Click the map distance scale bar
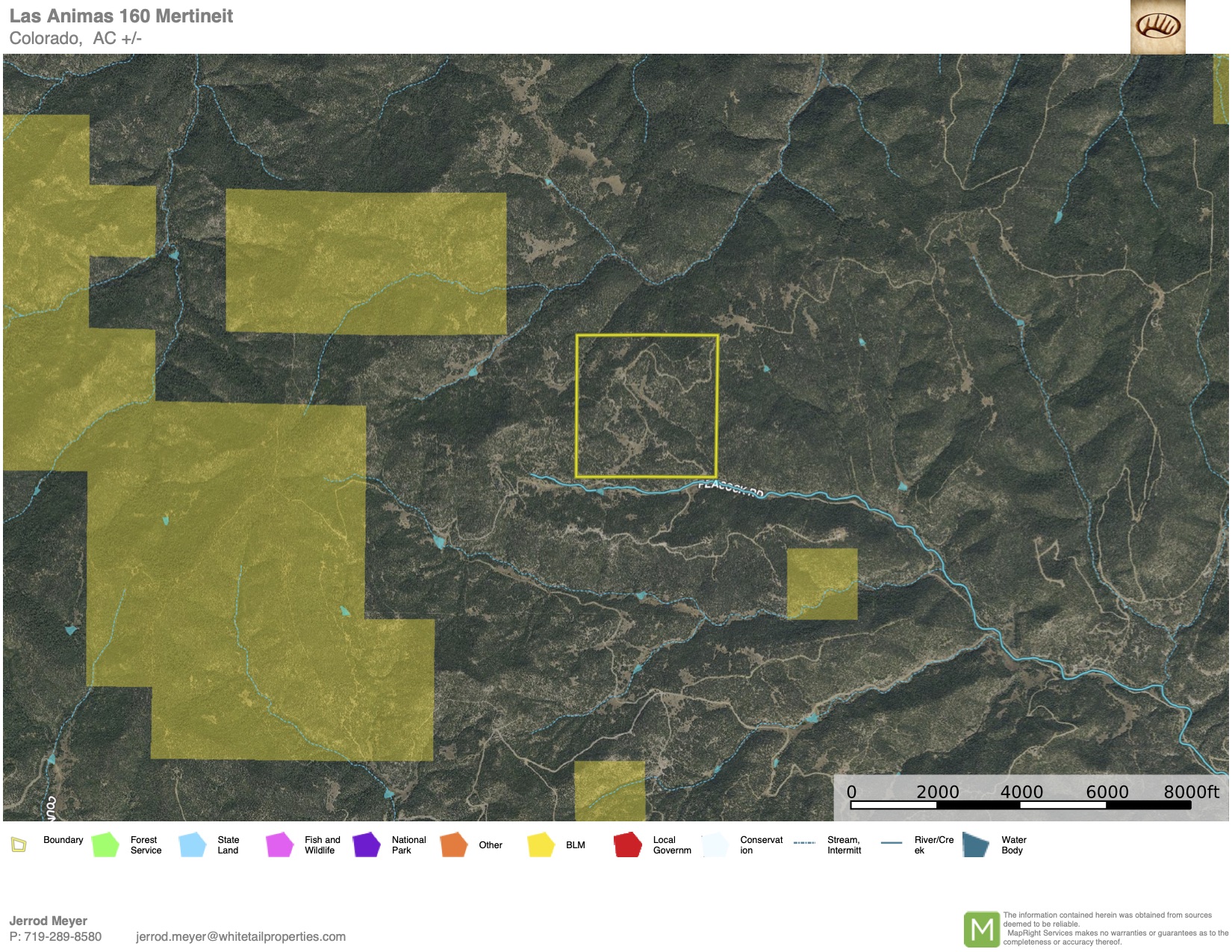This screenshot has width=1232, height=952. coord(1033,805)
